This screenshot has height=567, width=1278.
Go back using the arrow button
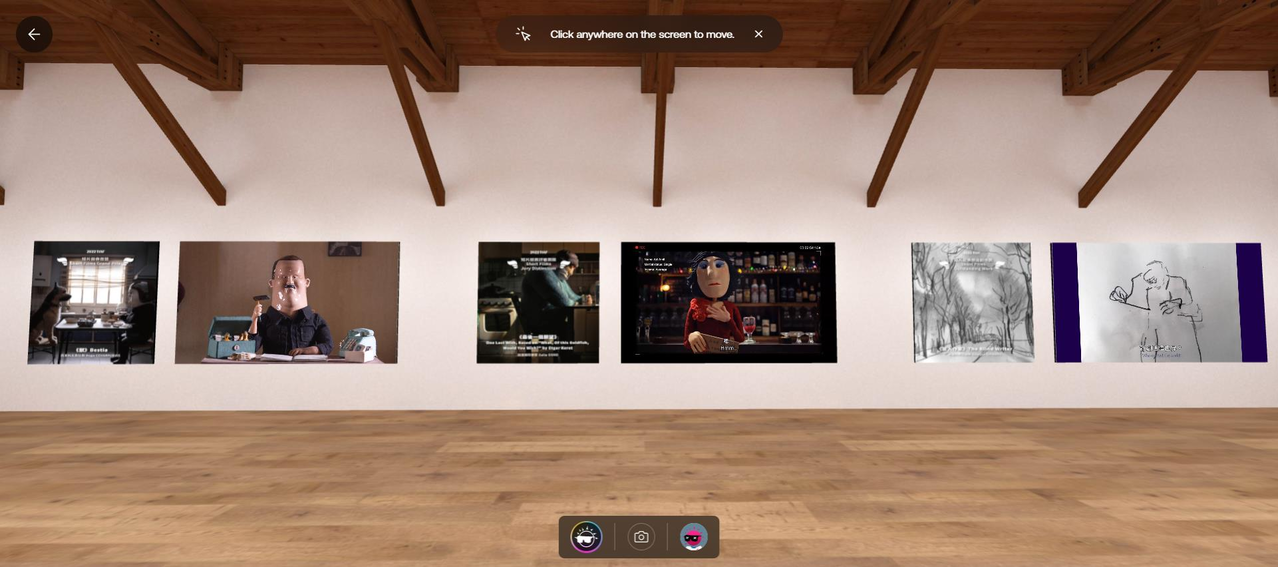tap(34, 34)
